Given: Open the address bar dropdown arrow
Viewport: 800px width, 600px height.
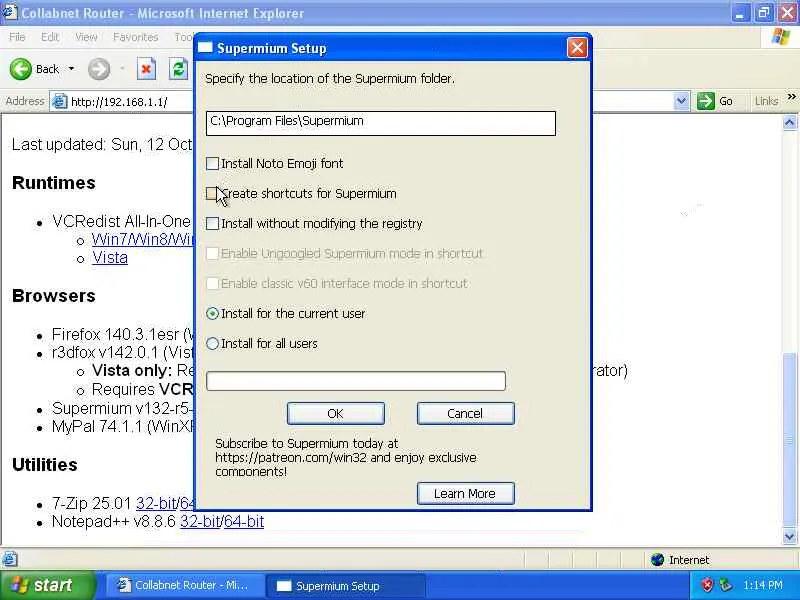Looking at the screenshot, I should (x=681, y=101).
